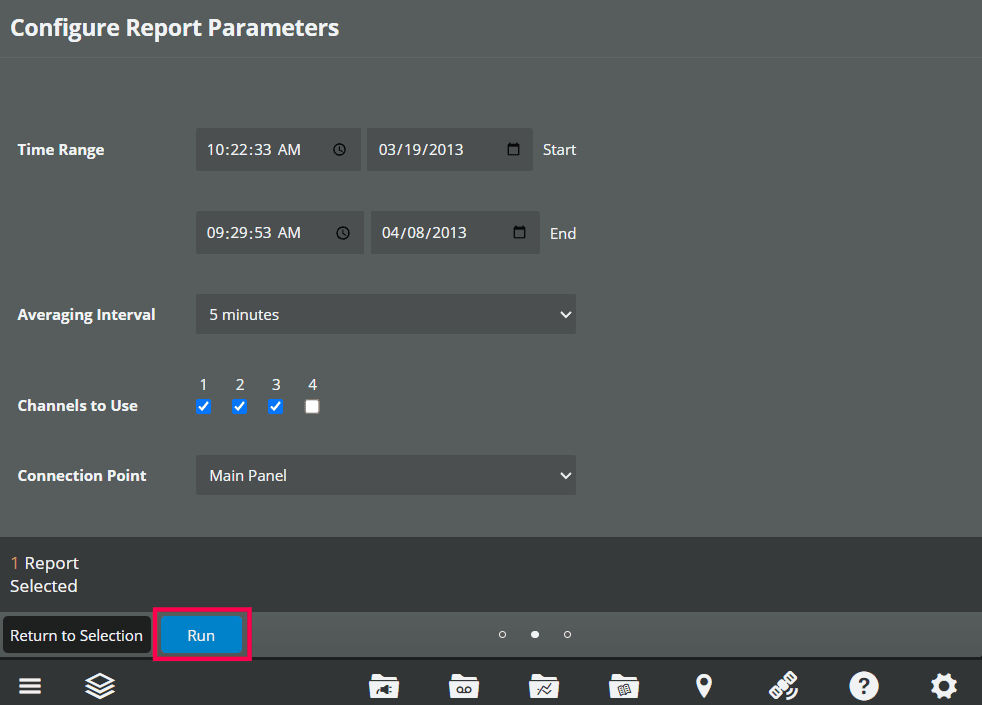Uncheck channel 1
The height and width of the screenshot is (705, 982).
[x=203, y=406]
